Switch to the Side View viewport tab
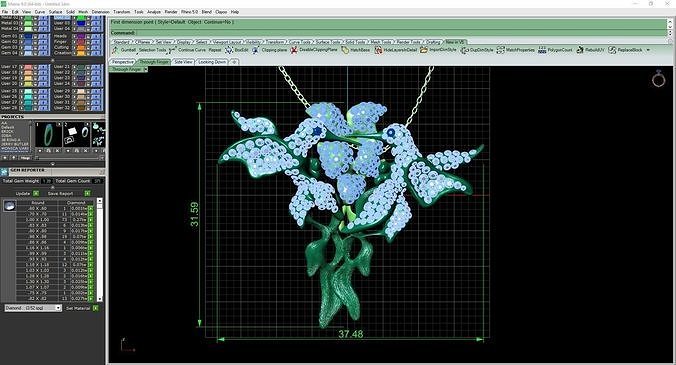This screenshot has height=365, width=676. [x=183, y=62]
